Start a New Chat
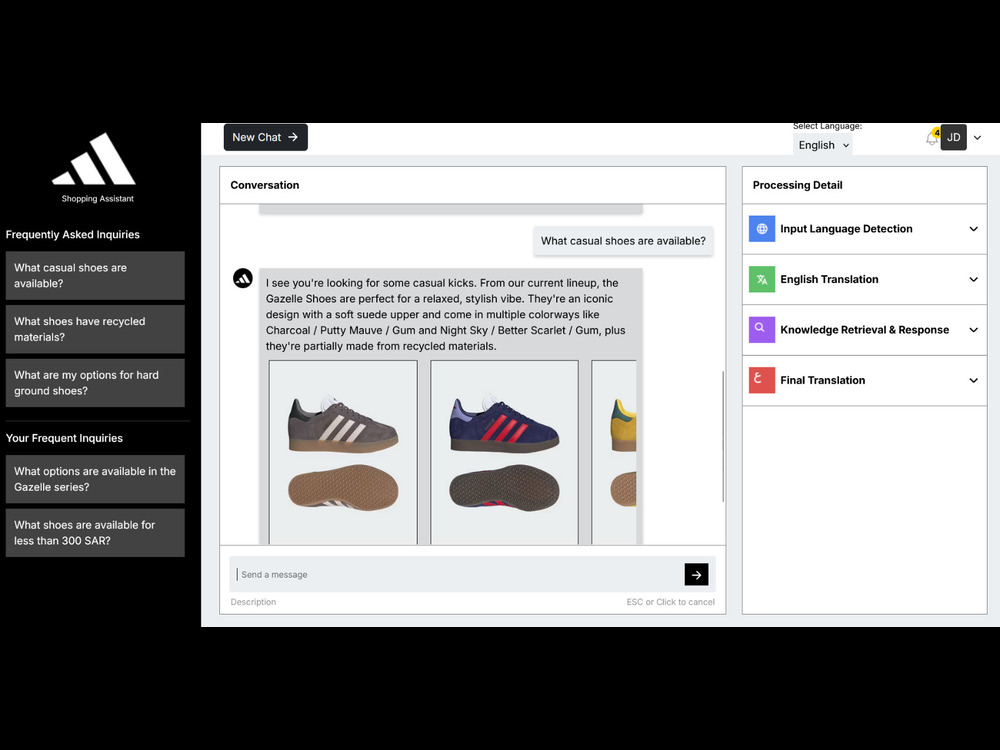The width and height of the screenshot is (1000, 750). [x=265, y=137]
